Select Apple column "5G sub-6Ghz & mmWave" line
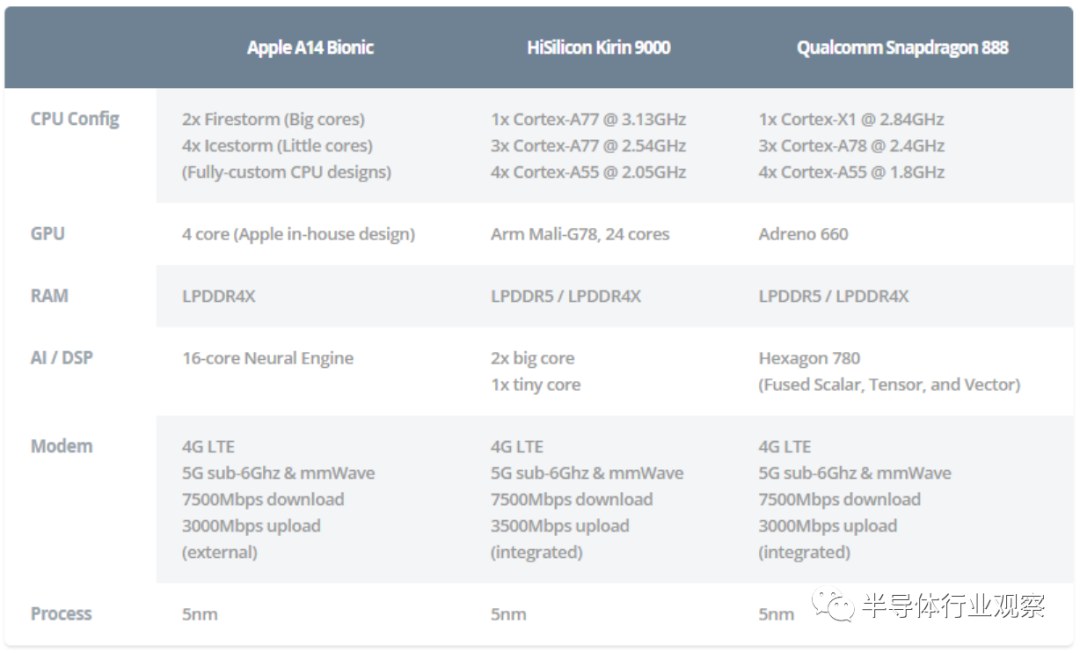Image resolution: width=1080 pixels, height=653 pixels. (x=278, y=473)
